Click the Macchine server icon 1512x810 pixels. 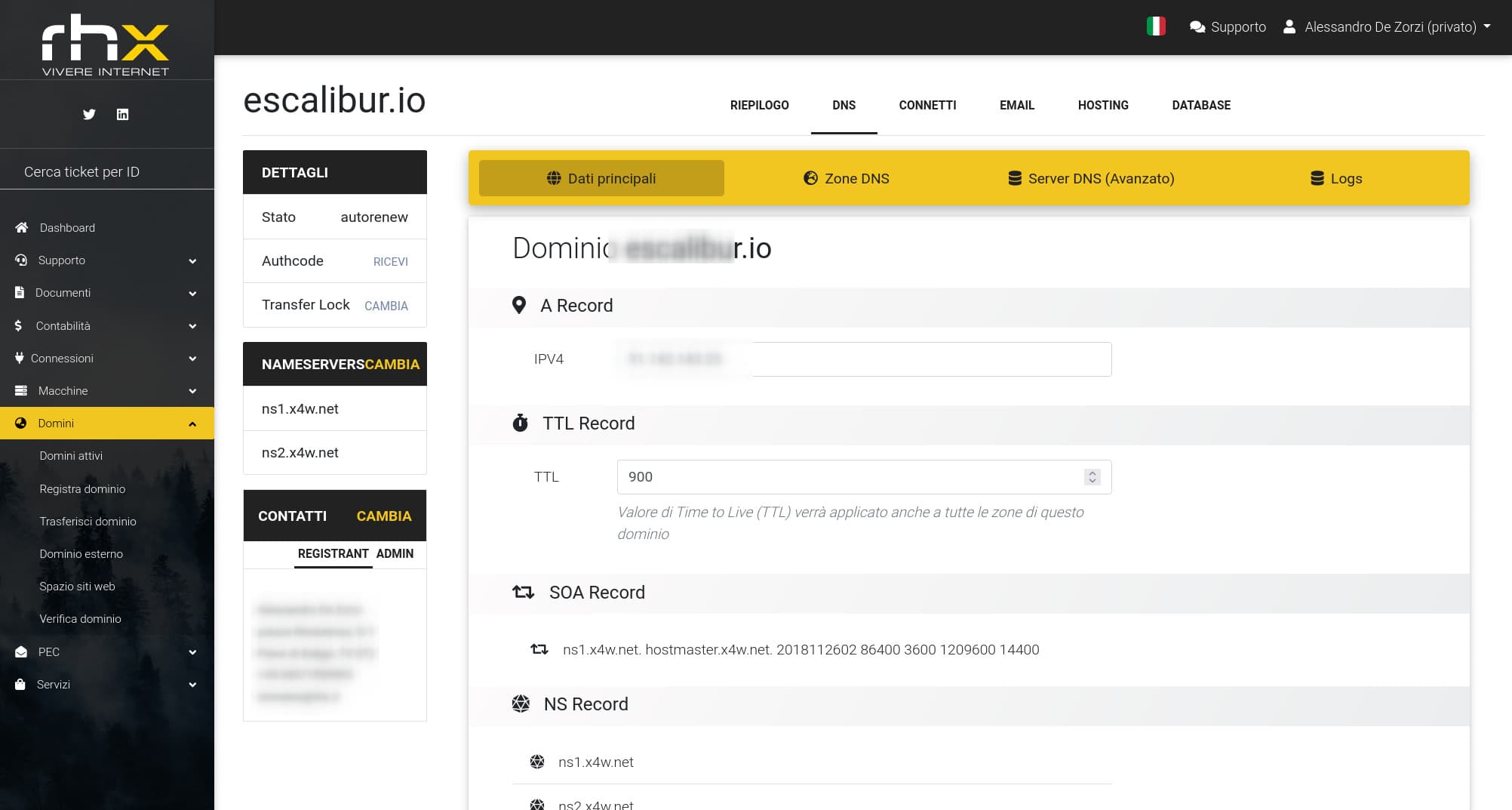point(21,390)
